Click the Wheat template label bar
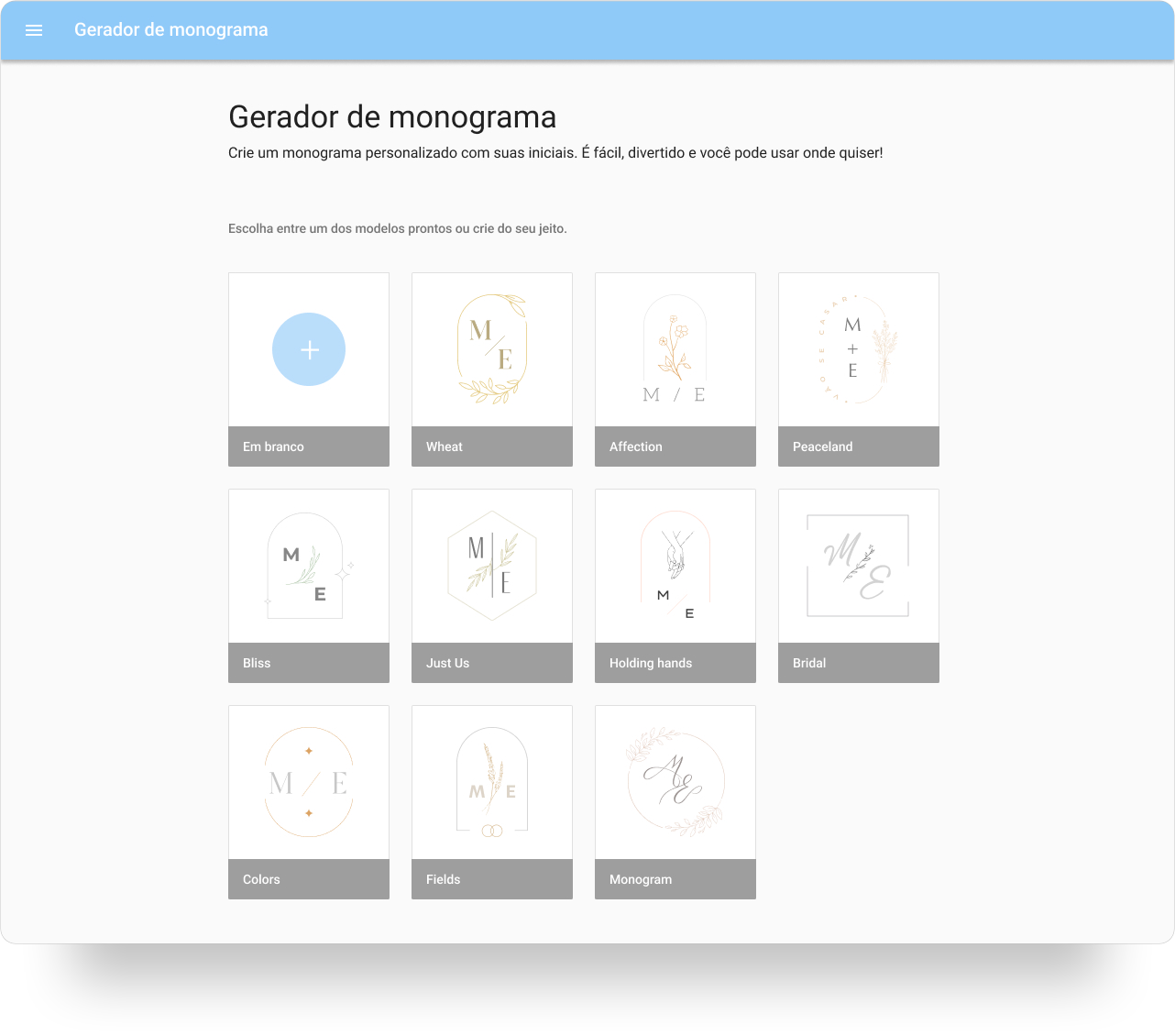1175x1036 pixels. pyautogui.click(x=491, y=446)
